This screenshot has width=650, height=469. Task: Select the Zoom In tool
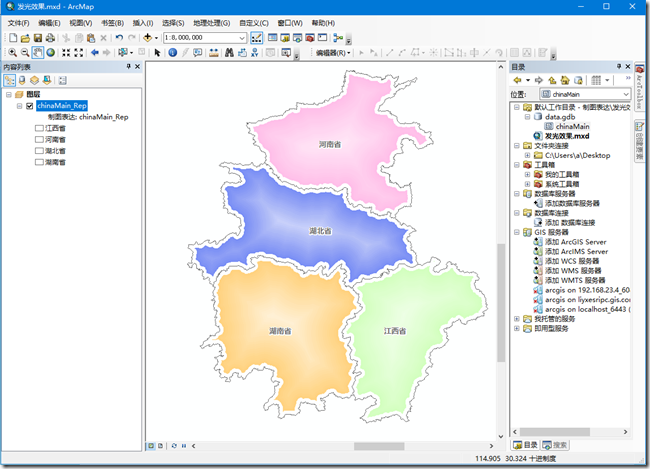click(12, 53)
